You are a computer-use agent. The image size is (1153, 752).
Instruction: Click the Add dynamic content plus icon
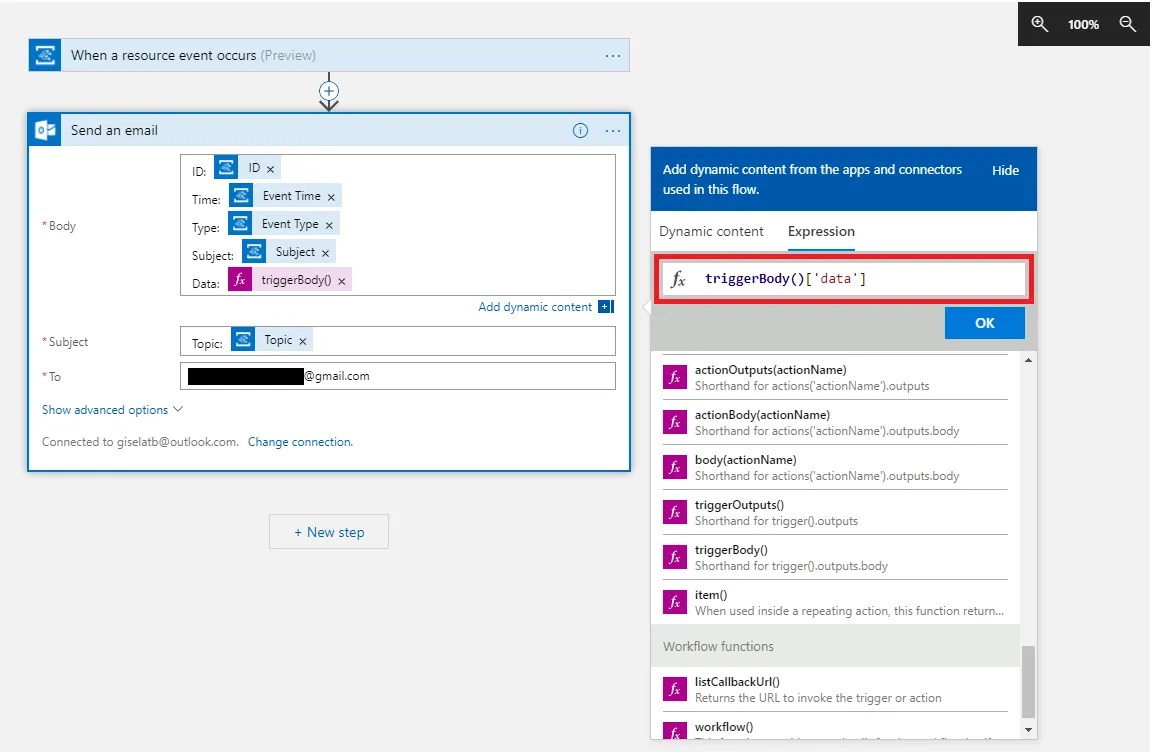[606, 307]
